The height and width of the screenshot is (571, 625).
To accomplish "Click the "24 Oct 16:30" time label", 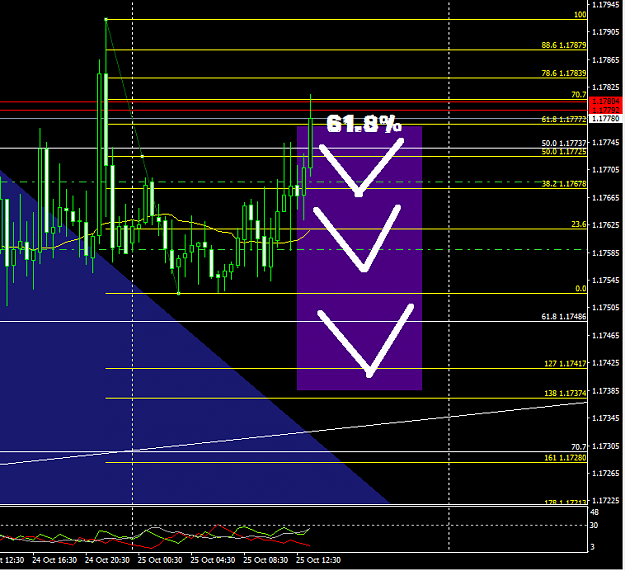I will click(x=55, y=560).
